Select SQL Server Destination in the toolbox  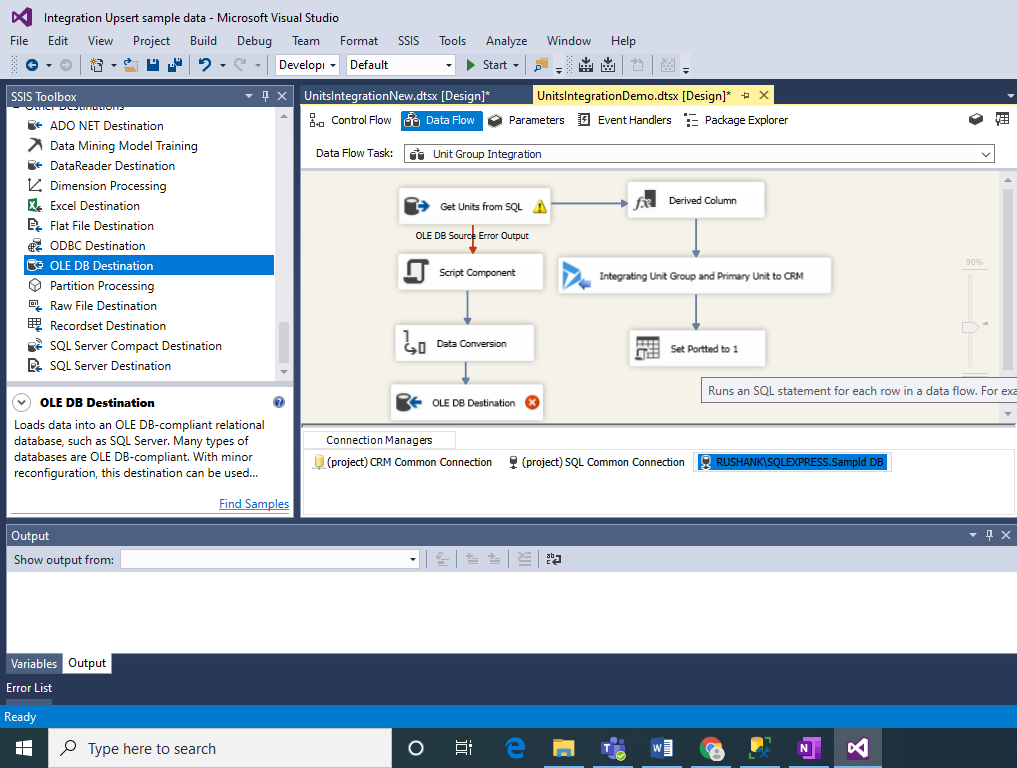tap(110, 366)
